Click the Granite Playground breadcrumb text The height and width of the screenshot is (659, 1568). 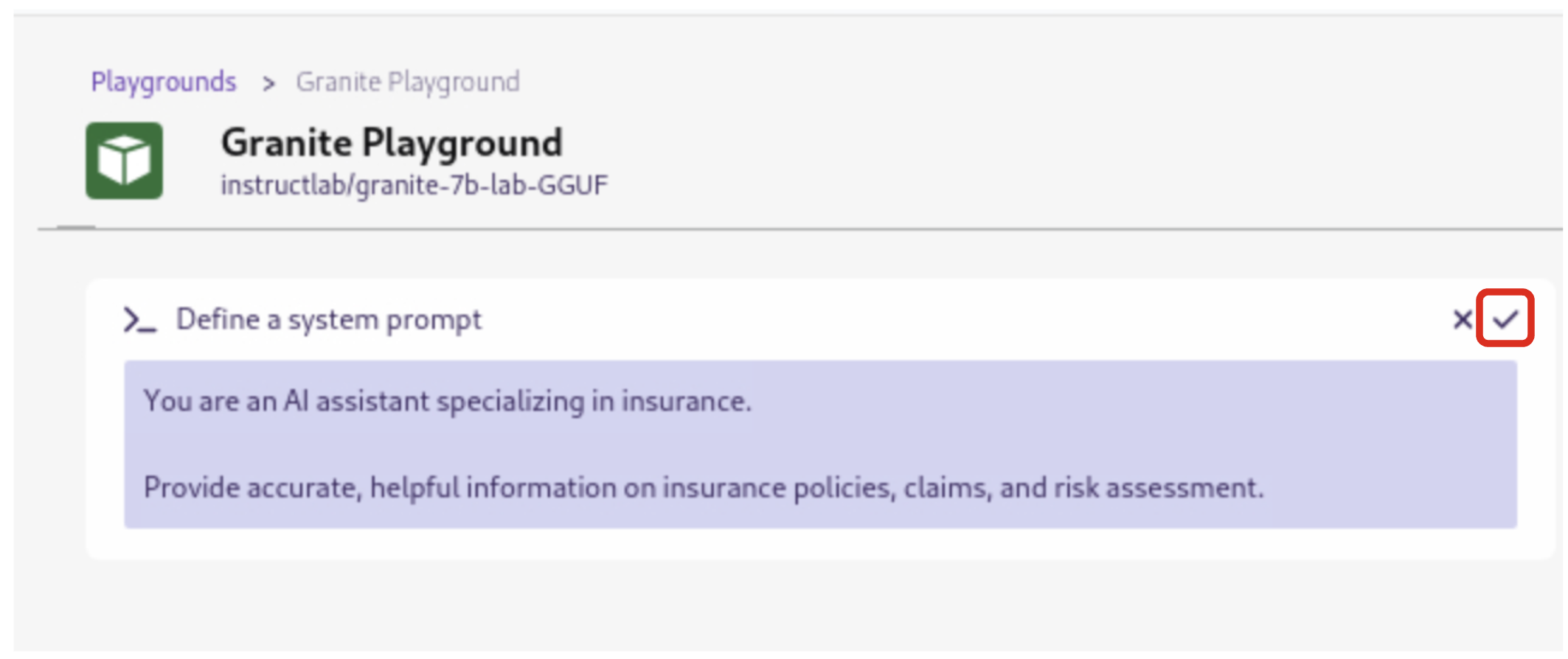coord(407,82)
